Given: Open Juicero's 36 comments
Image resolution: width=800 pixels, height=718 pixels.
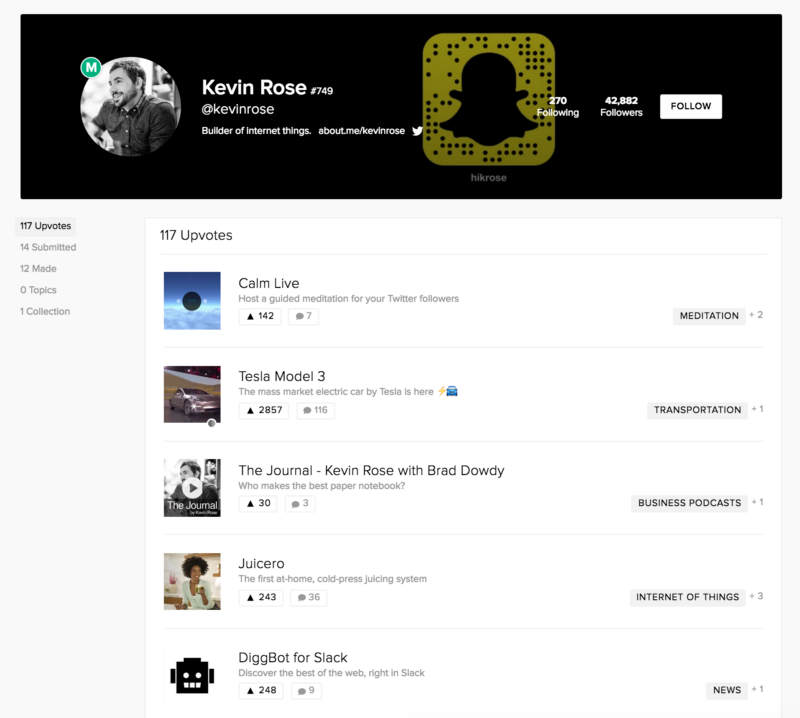Looking at the screenshot, I should point(309,597).
